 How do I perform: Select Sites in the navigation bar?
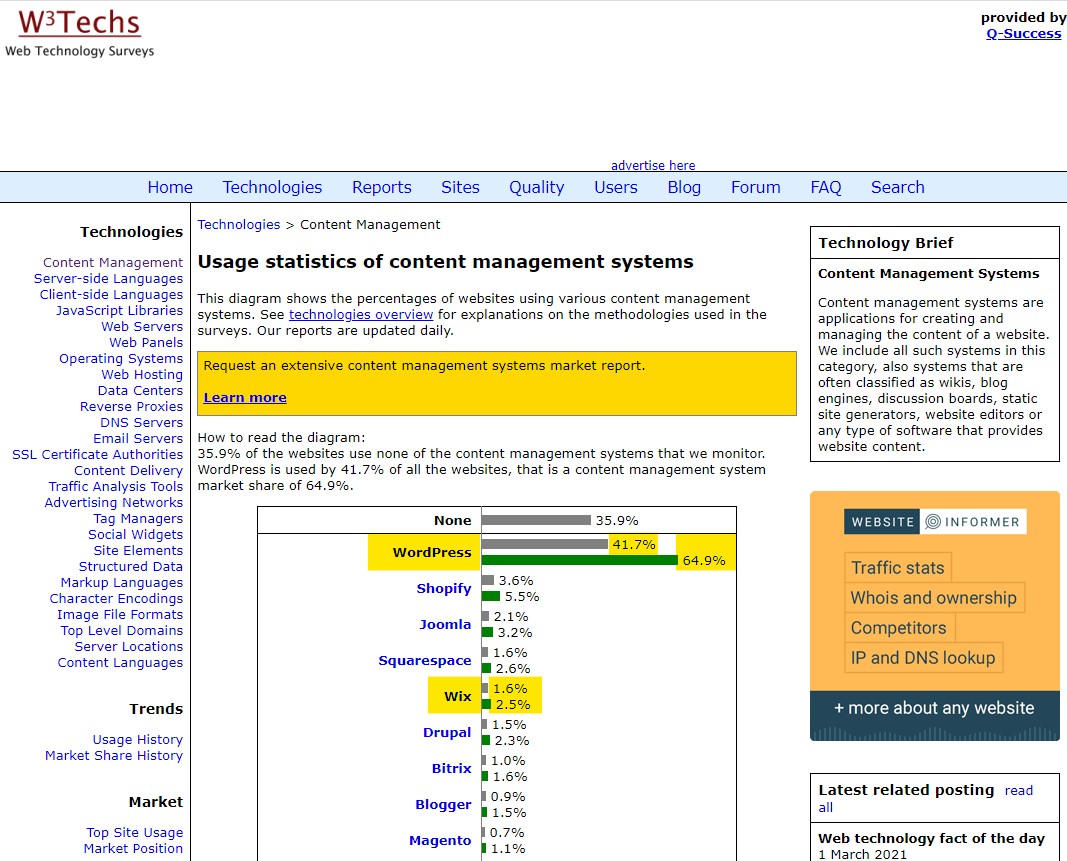coord(460,187)
